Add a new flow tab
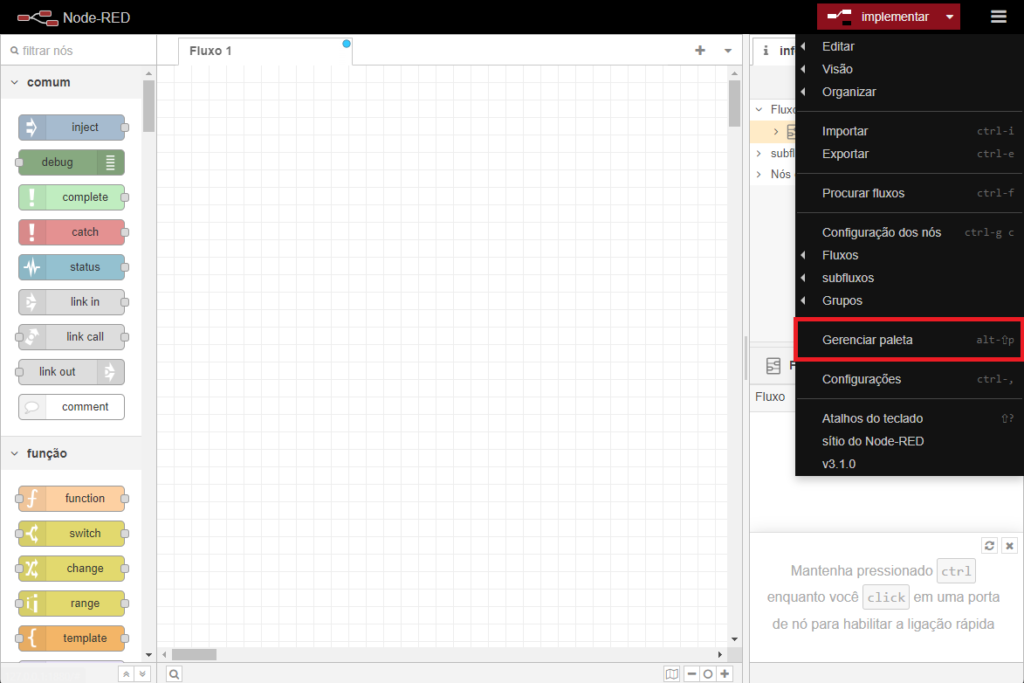The width and height of the screenshot is (1024, 683). coord(700,50)
